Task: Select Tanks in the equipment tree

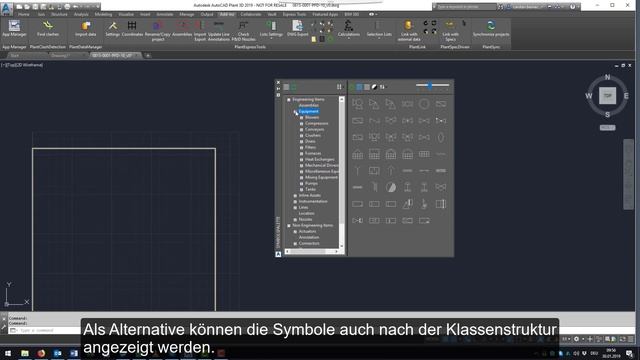Action: [x=310, y=189]
